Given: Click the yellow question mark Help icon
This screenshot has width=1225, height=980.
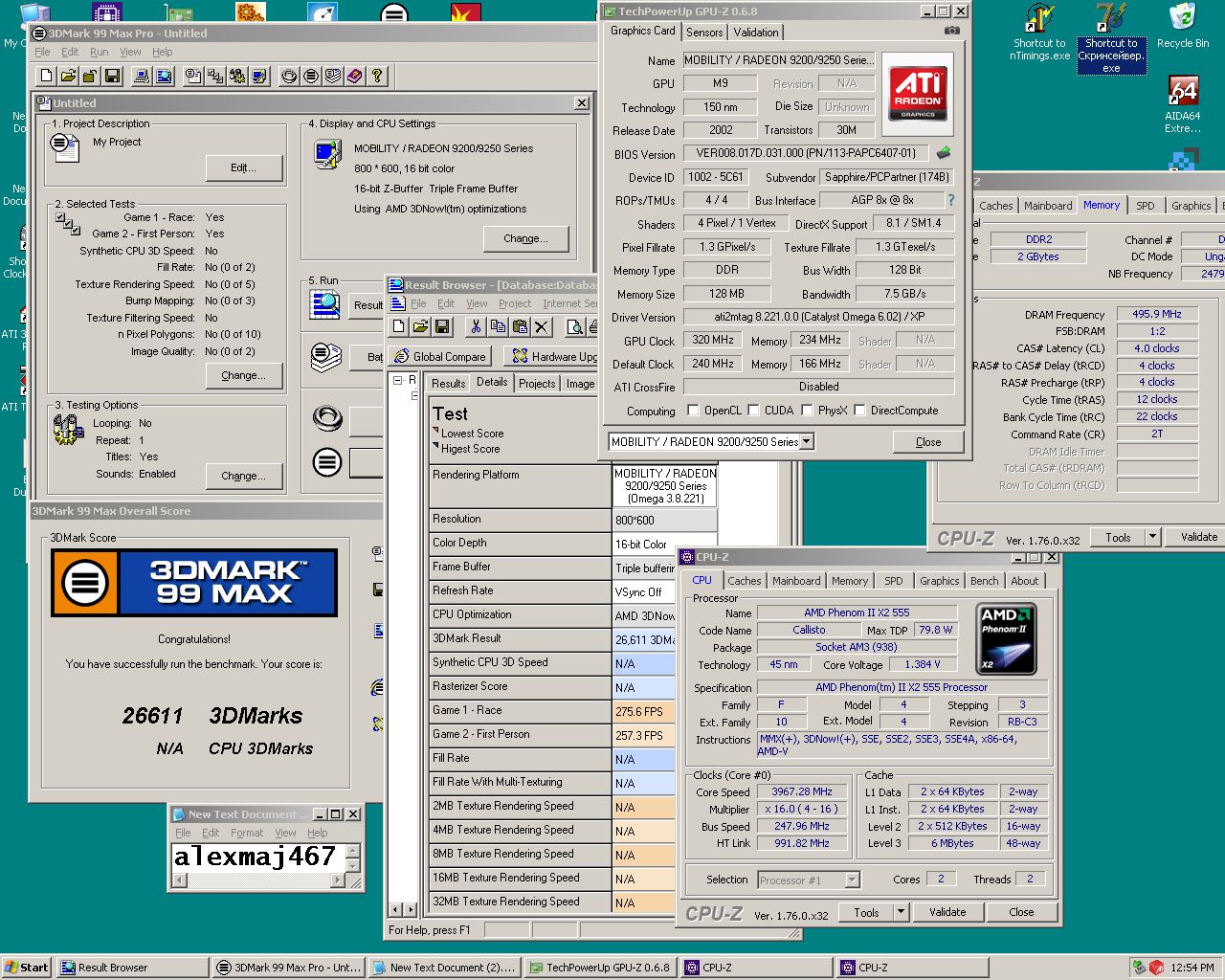Looking at the screenshot, I should (377, 76).
